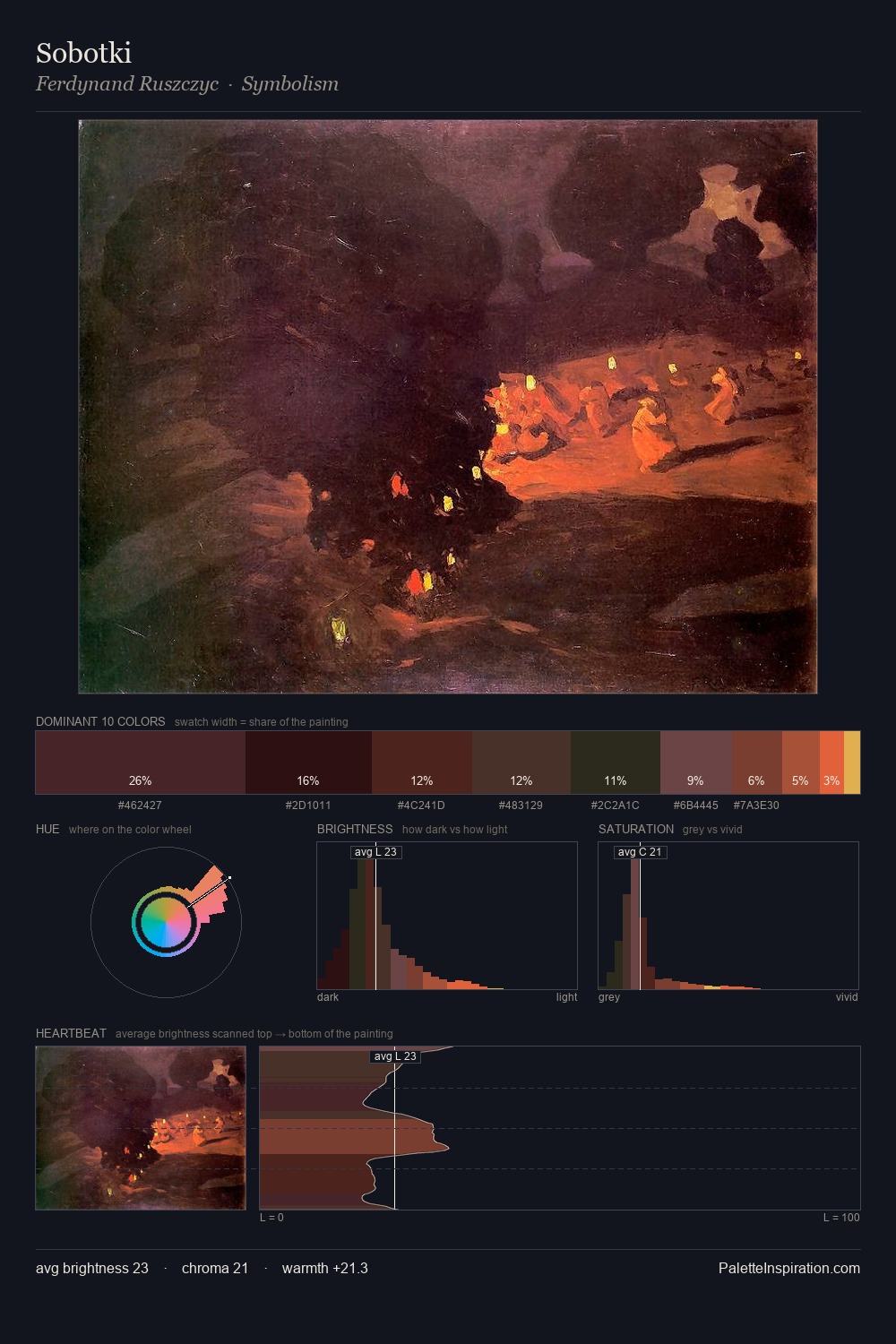Click the hex code #483129

[521, 806]
